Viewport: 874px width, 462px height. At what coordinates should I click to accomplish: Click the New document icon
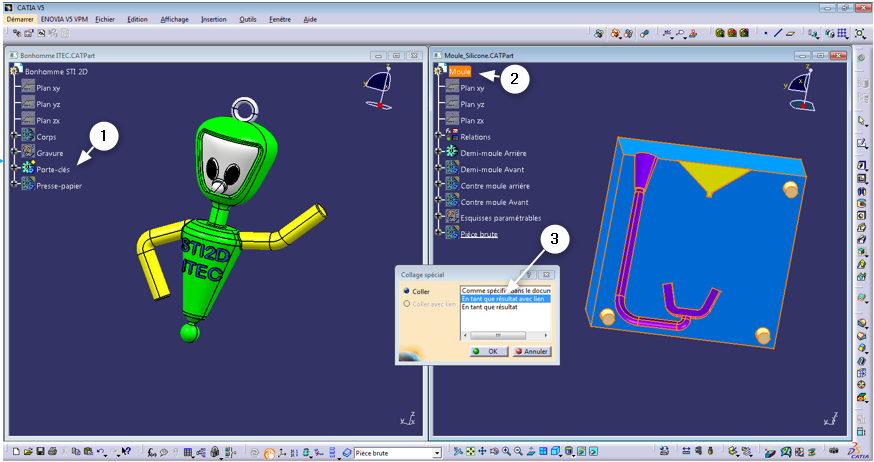[x=16, y=452]
